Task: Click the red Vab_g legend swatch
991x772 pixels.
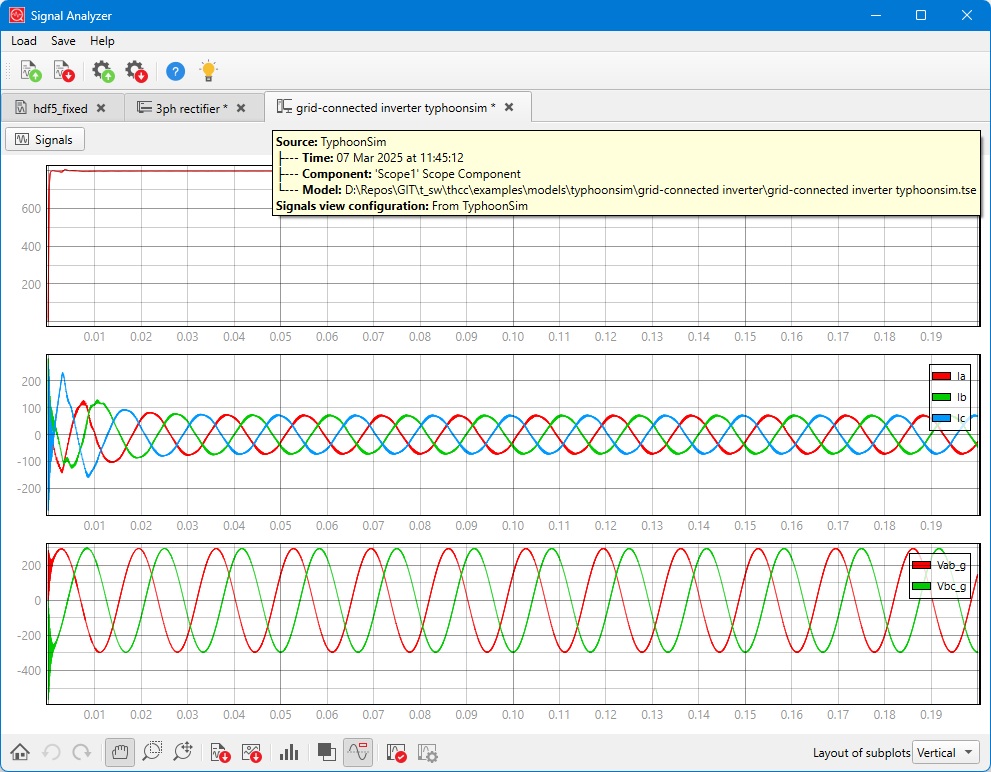Action: pos(923,566)
